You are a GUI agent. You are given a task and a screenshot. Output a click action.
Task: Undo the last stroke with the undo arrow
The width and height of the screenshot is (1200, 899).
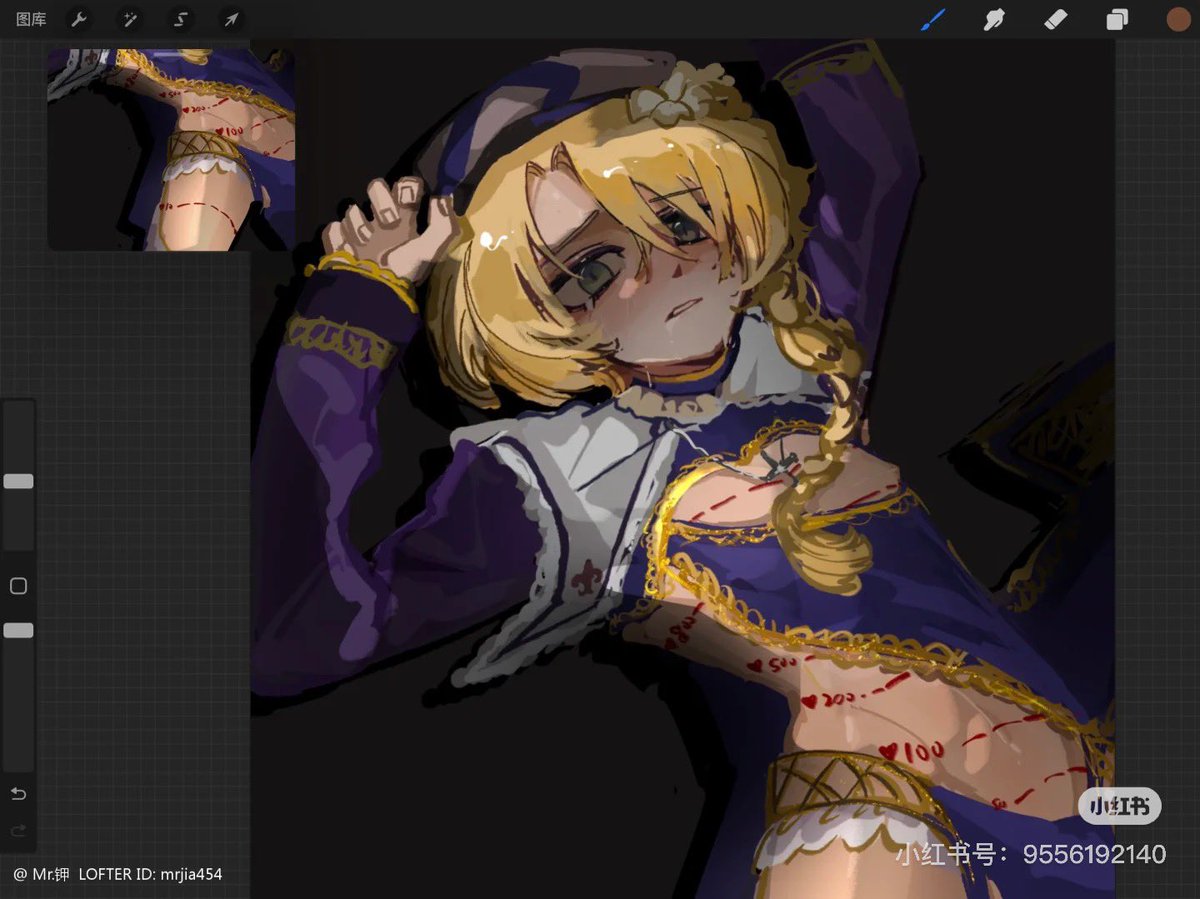(18, 794)
